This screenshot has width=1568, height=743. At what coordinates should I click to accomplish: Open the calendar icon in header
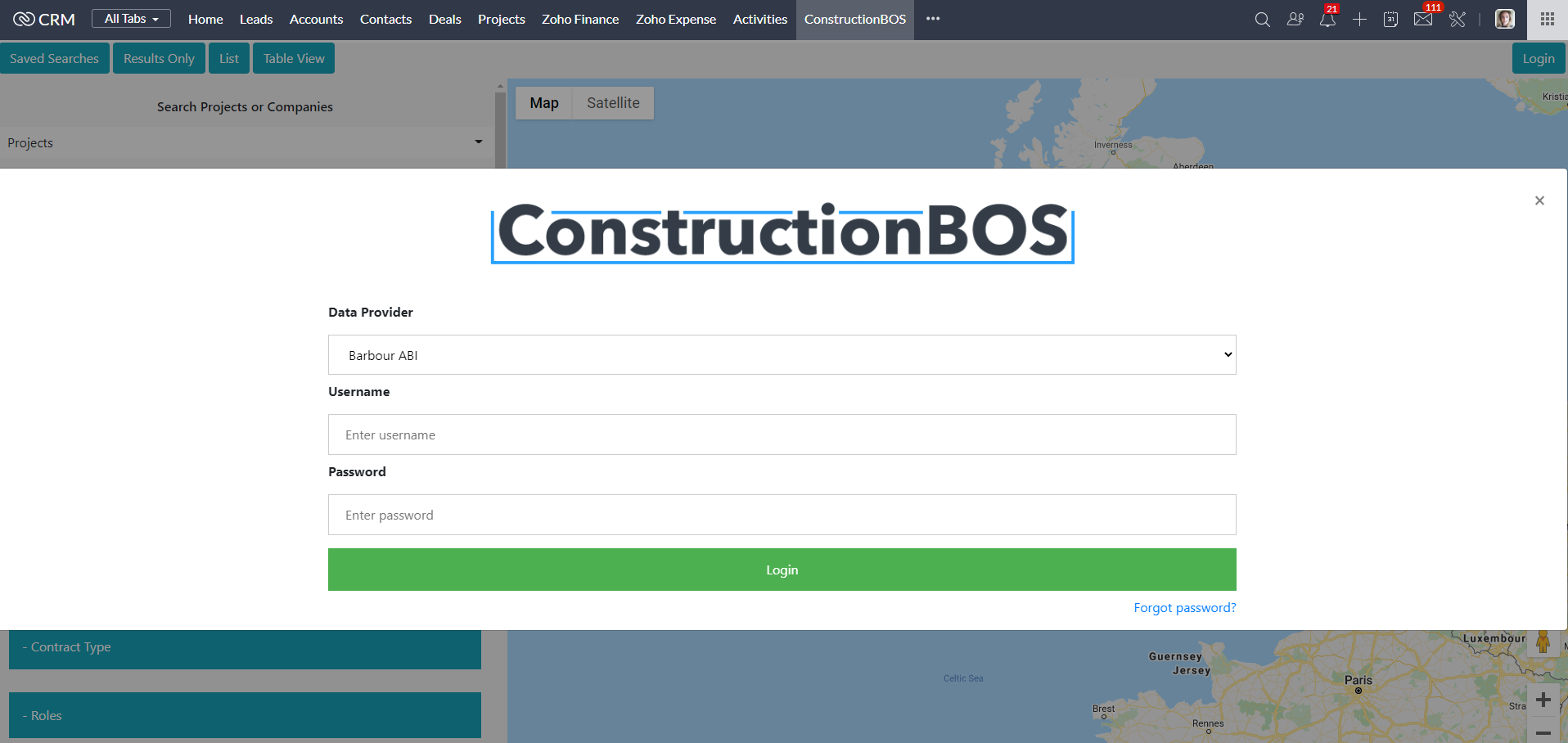[1390, 19]
